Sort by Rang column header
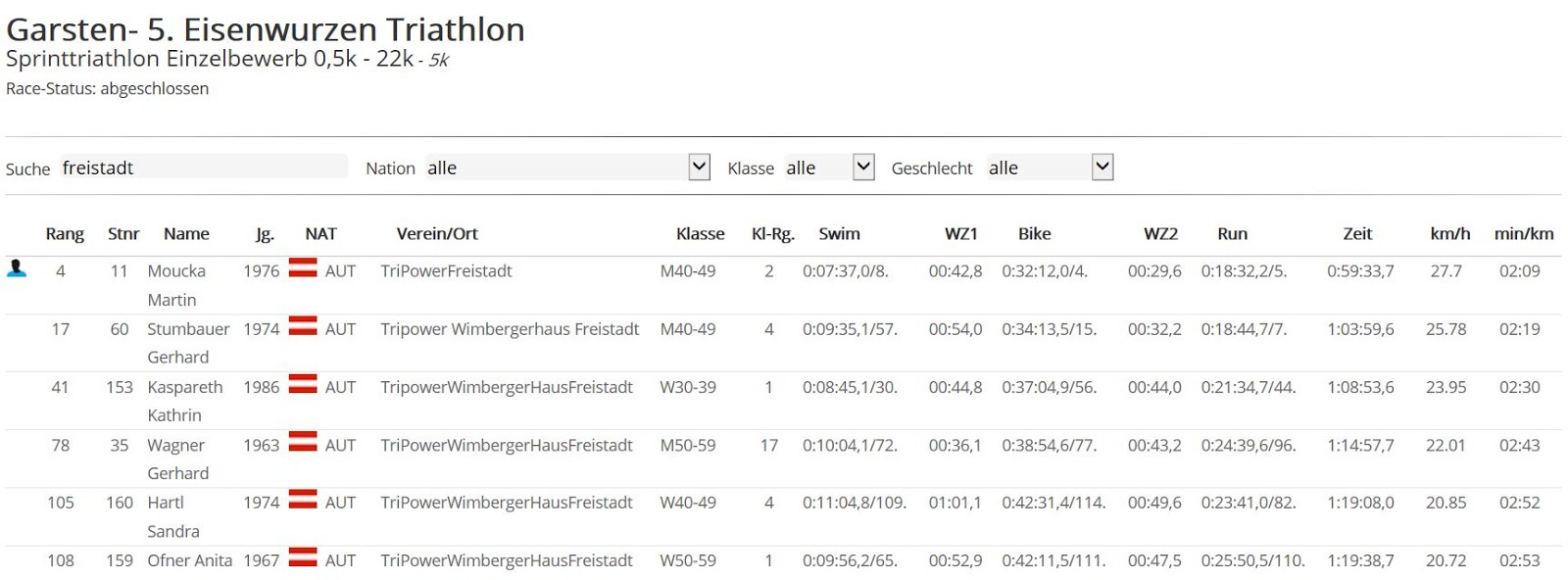 click(x=65, y=233)
